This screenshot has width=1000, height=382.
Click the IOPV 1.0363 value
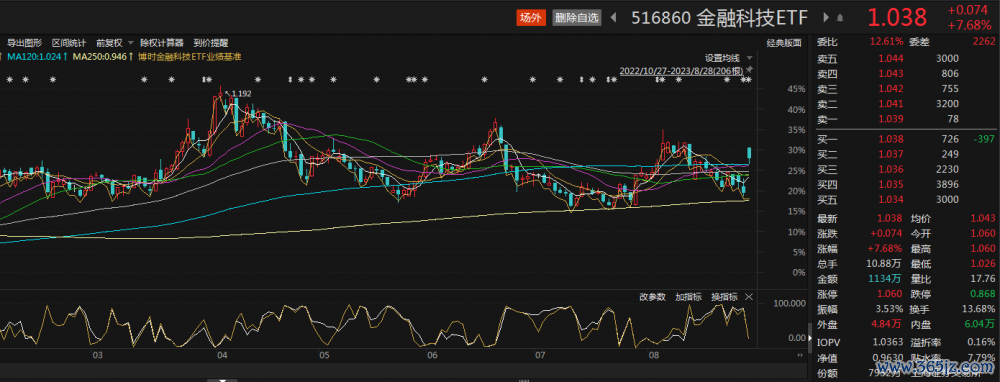888,342
